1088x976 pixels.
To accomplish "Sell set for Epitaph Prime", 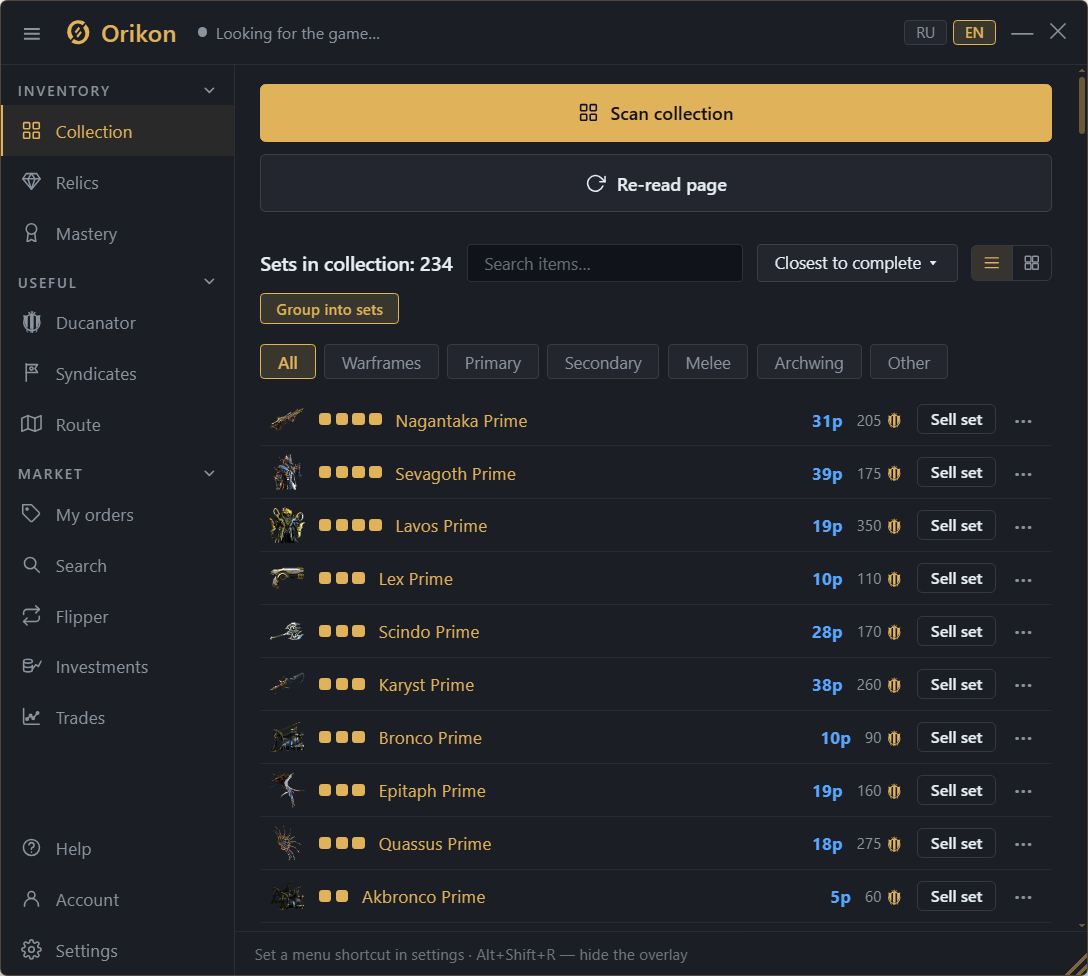I will tap(956, 790).
